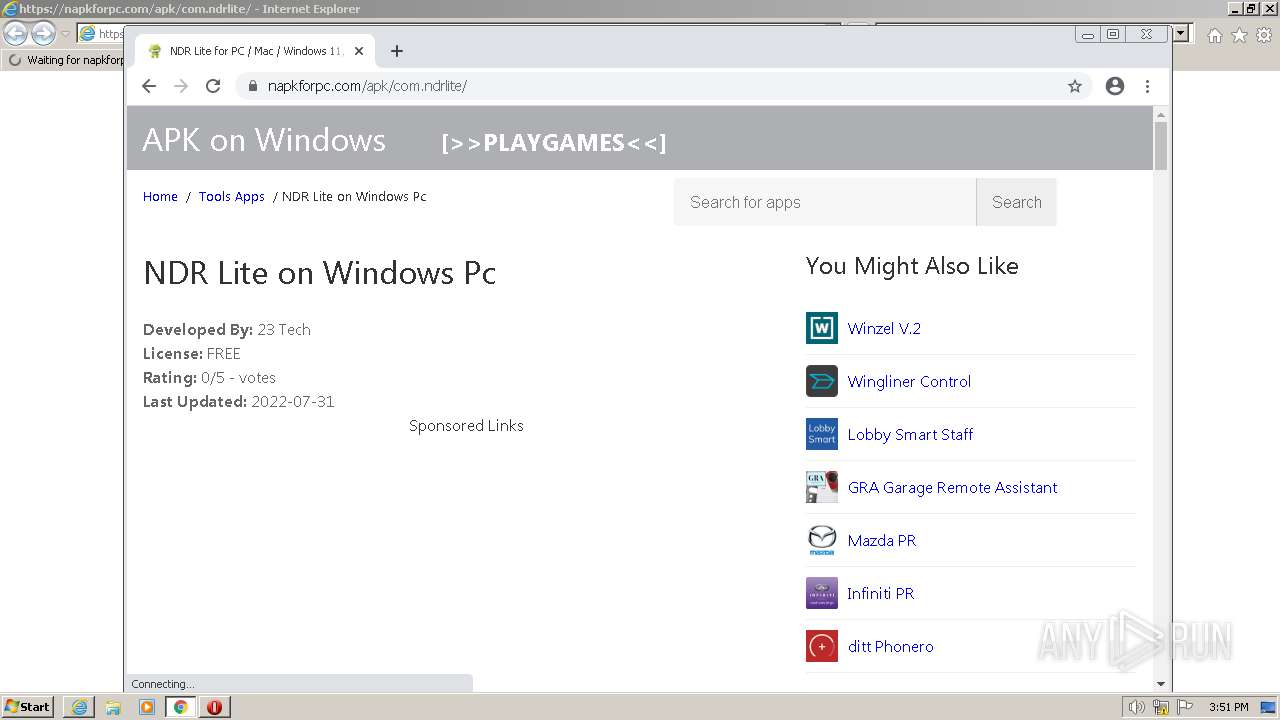Open the Wingliner Control app icon
The height and width of the screenshot is (720, 1280).
[x=822, y=381]
